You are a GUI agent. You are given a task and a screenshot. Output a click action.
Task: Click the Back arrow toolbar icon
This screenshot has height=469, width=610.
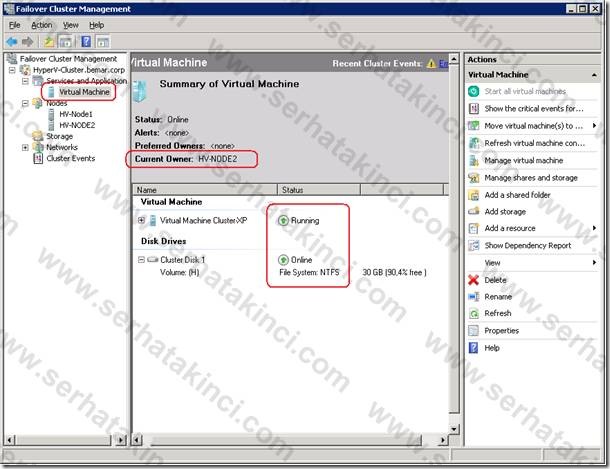point(12,41)
